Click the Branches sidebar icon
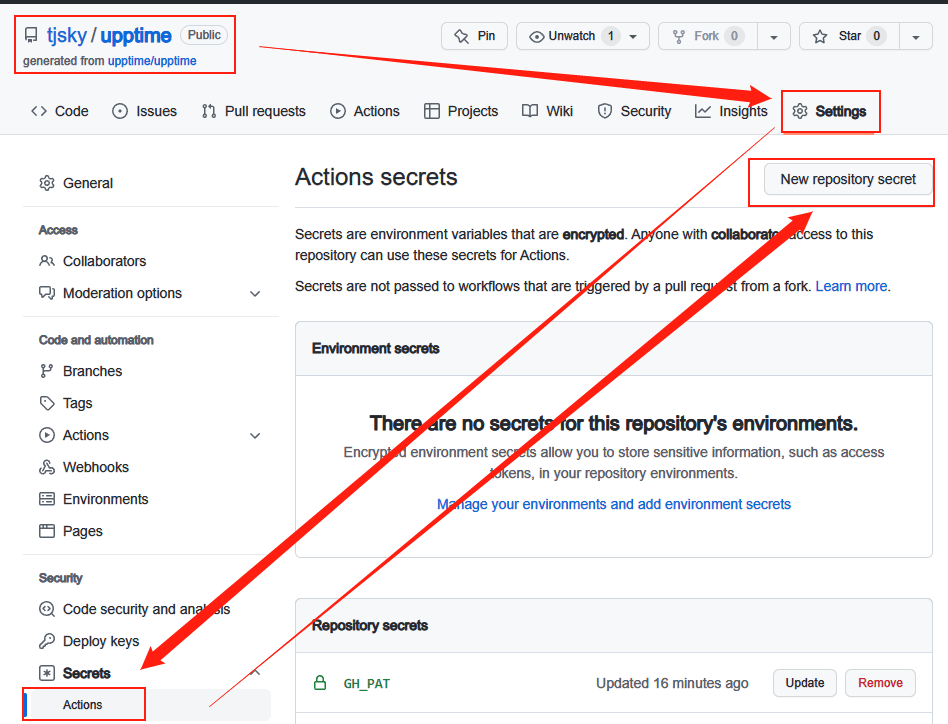This screenshot has width=948, height=724. 47,371
